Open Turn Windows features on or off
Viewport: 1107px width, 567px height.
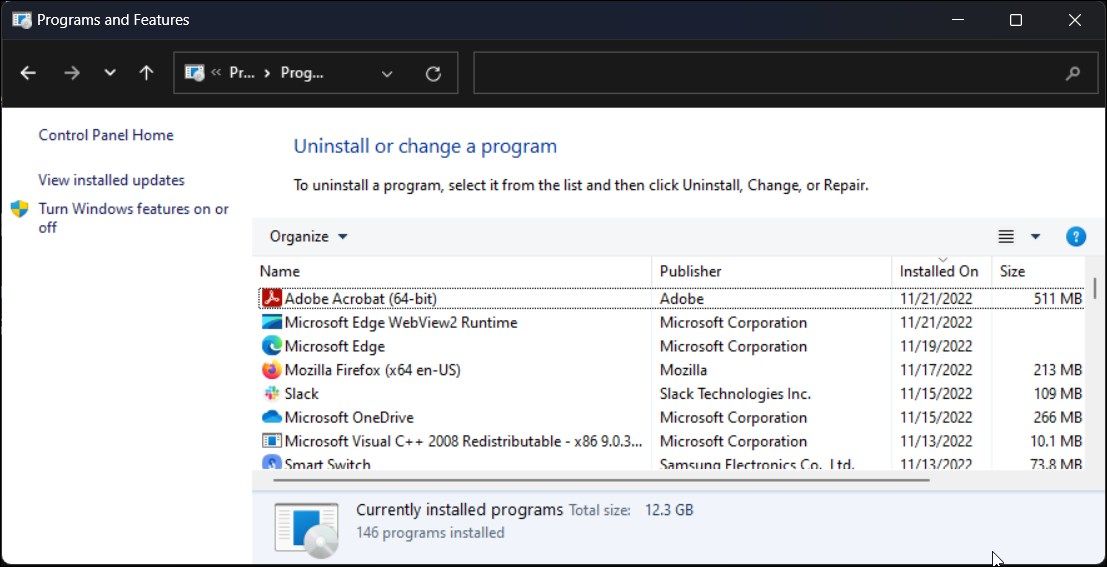133,218
